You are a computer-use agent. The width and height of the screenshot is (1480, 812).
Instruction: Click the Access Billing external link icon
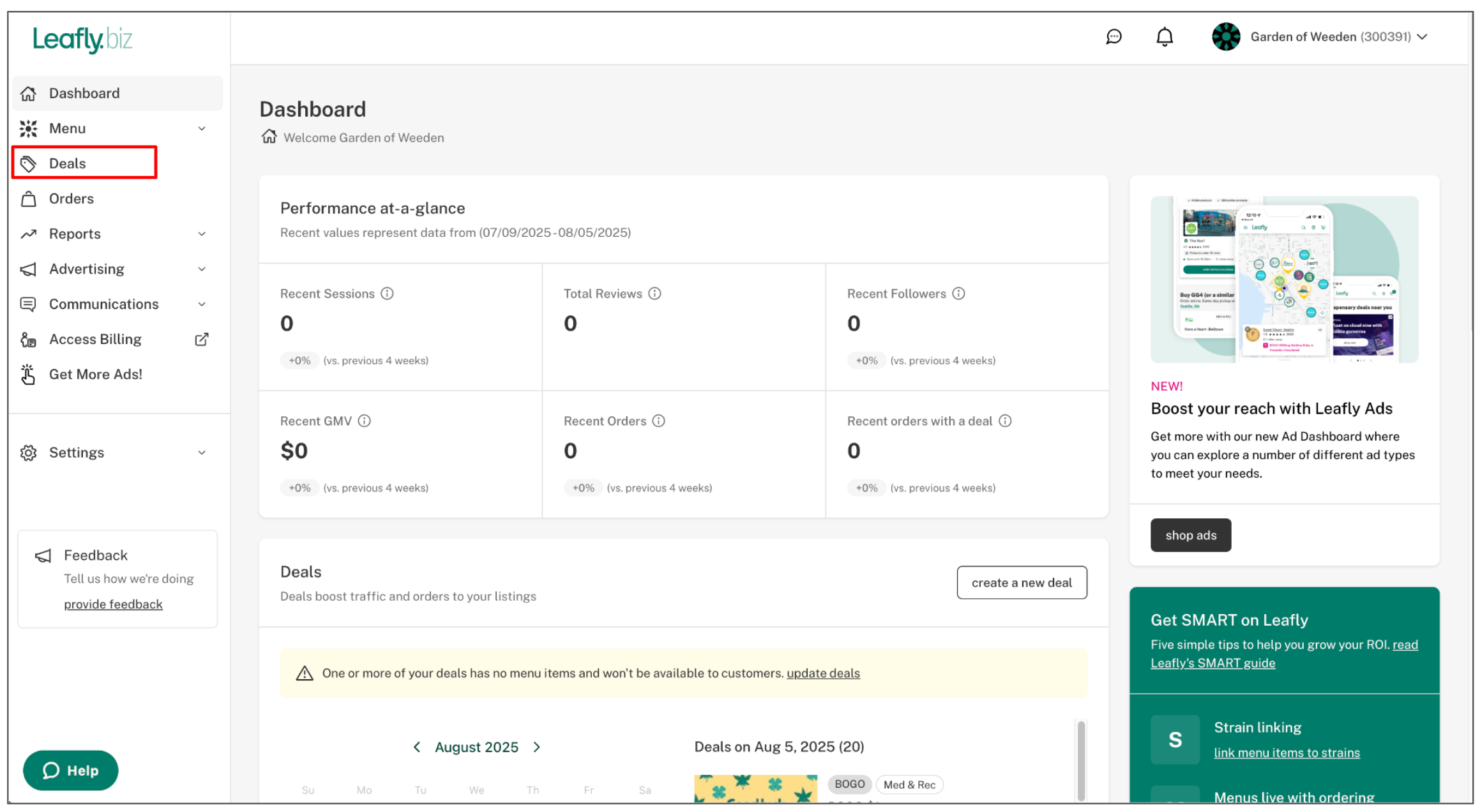pos(202,340)
